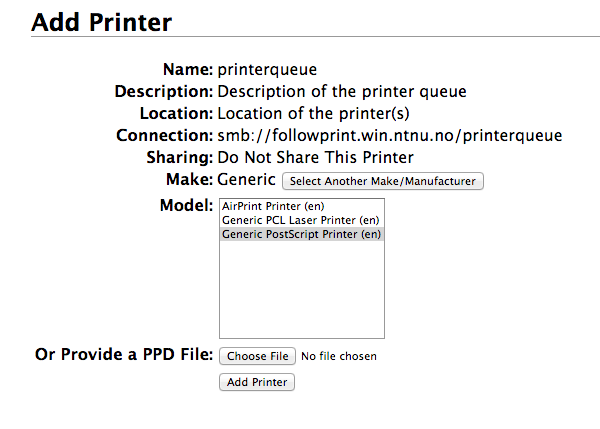Click the Add Printer button
The image size is (600, 429).
point(257,382)
